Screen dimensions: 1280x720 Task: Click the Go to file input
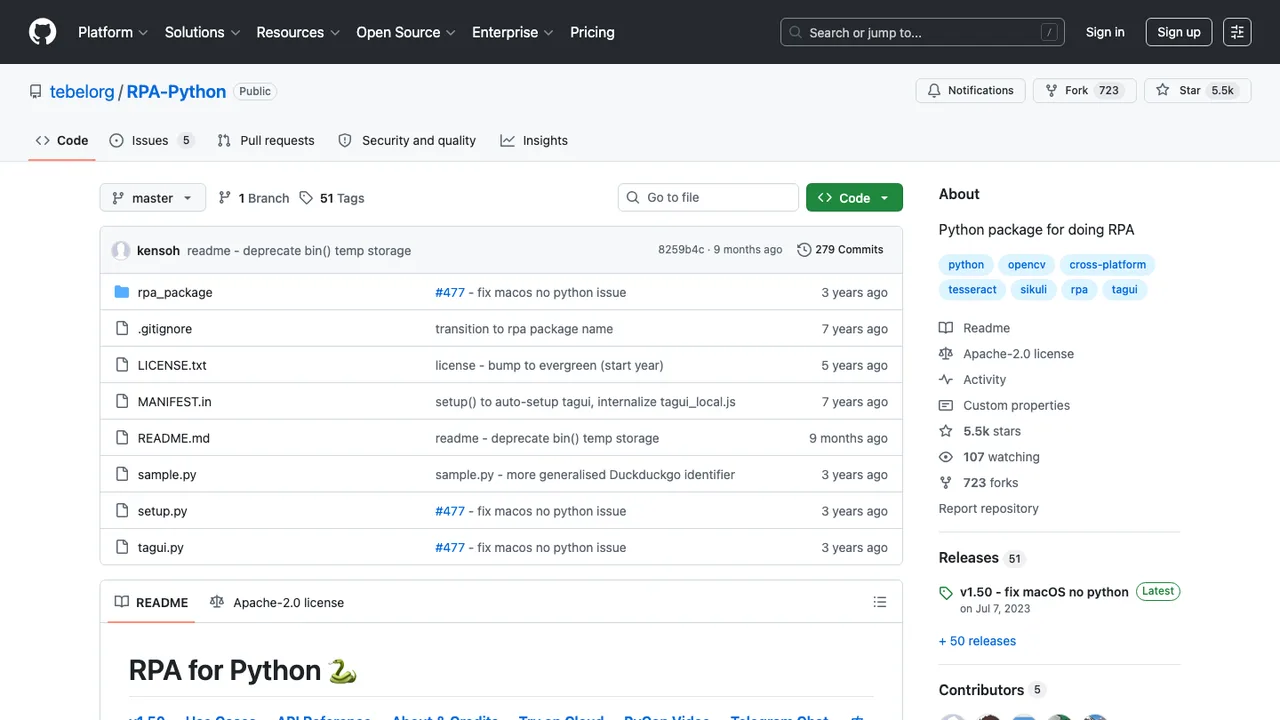click(x=708, y=198)
